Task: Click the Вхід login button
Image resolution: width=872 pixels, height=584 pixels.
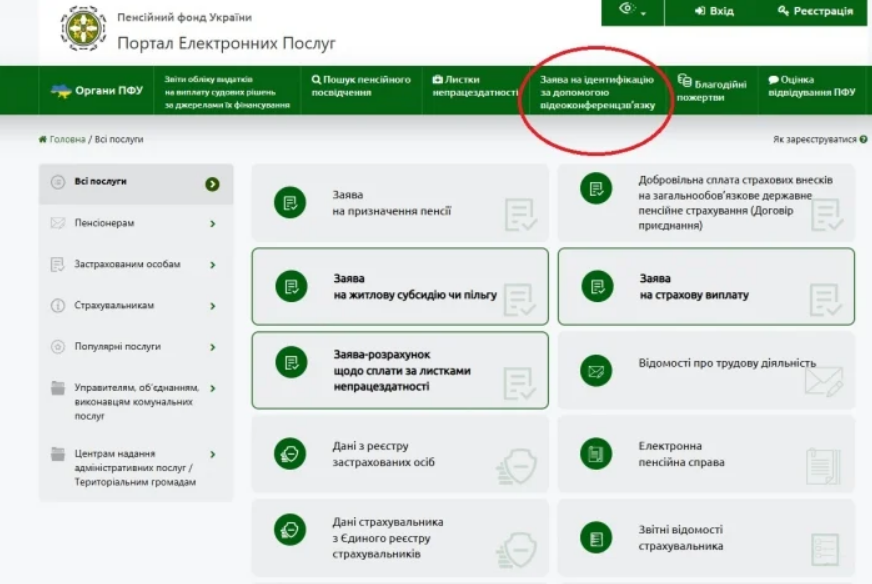Action: click(714, 11)
